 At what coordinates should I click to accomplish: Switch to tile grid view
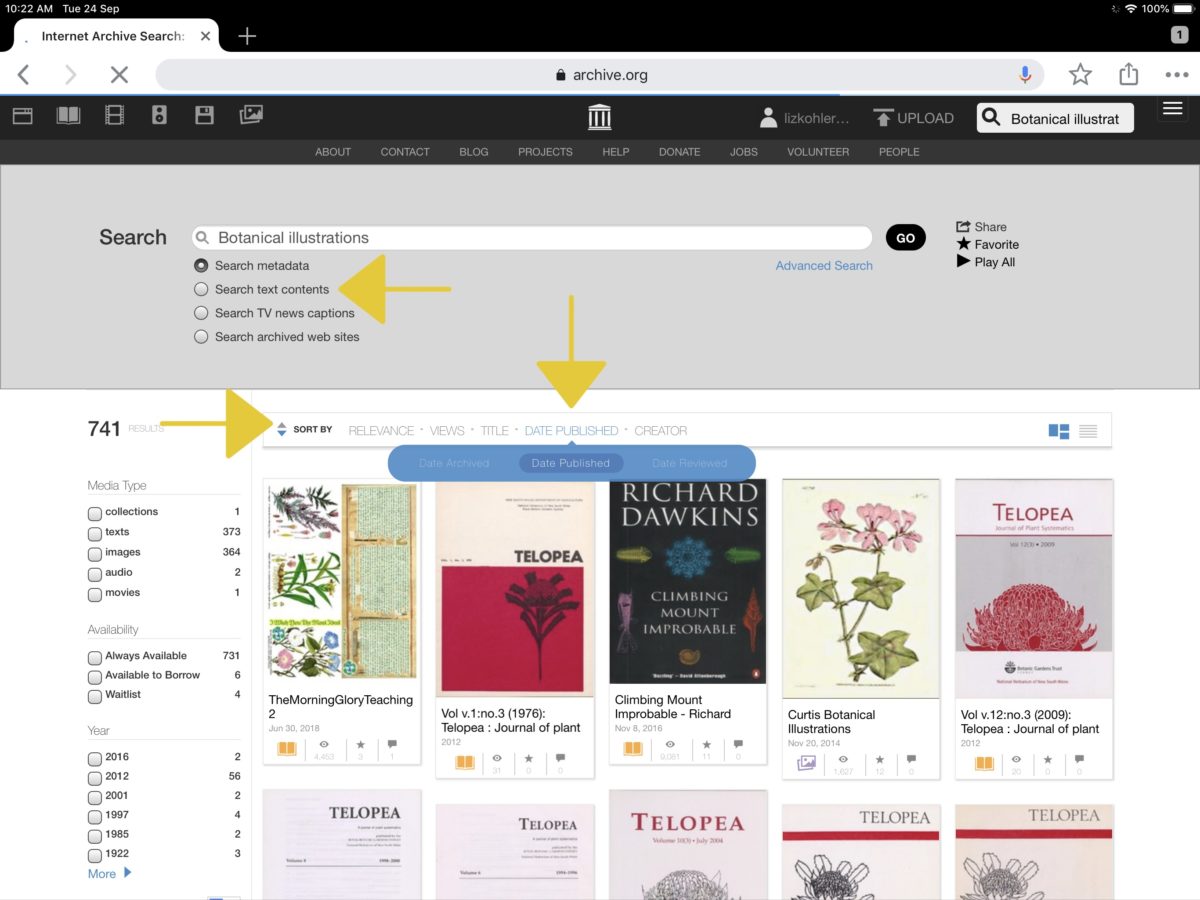pyautogui.click(x=1058, y=431)
